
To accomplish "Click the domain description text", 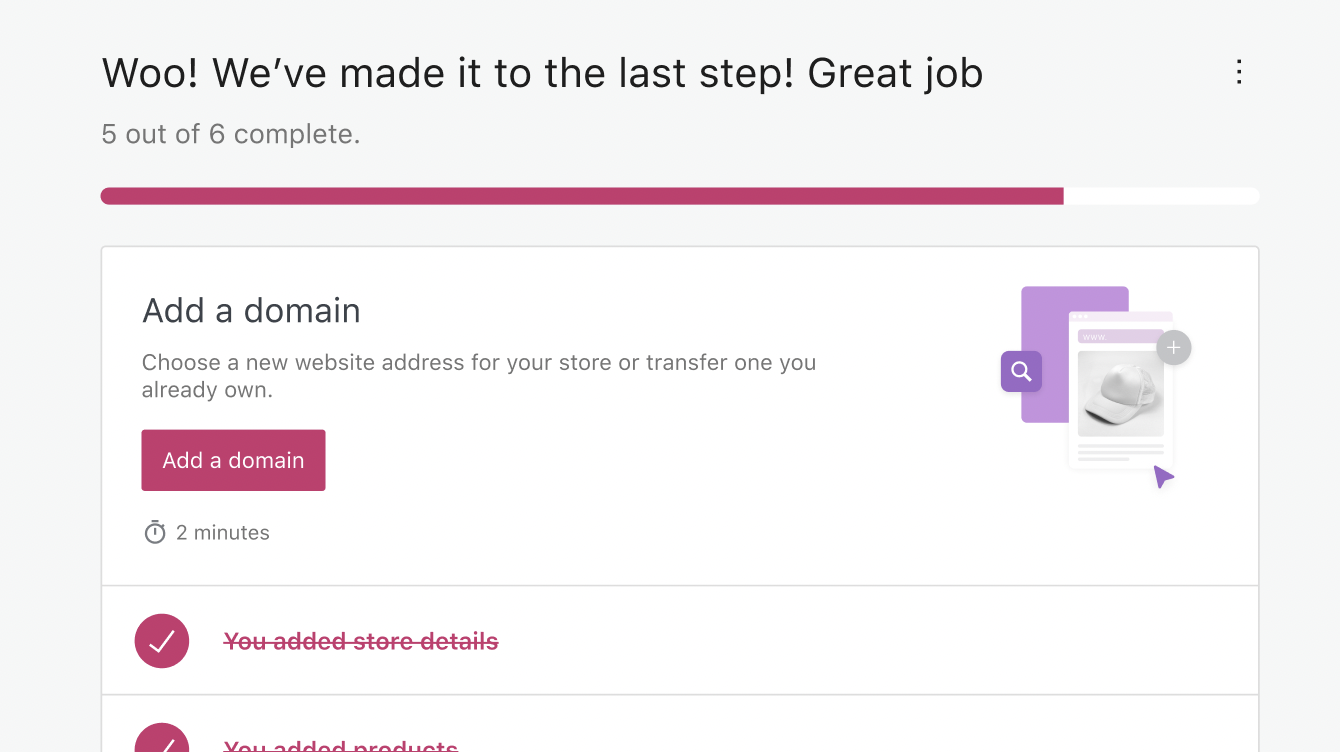I will pos(478,376).
